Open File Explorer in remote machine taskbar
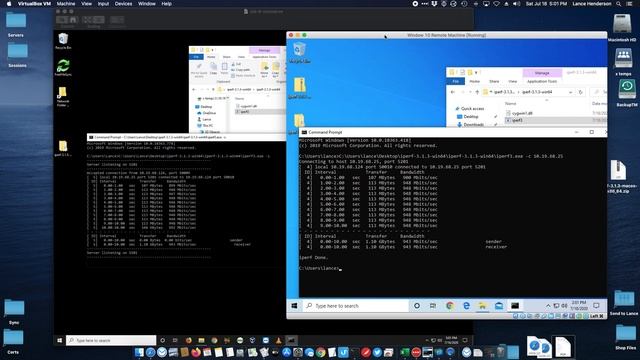640x360 pixels. pyautogui.click(x=482, y=306)
